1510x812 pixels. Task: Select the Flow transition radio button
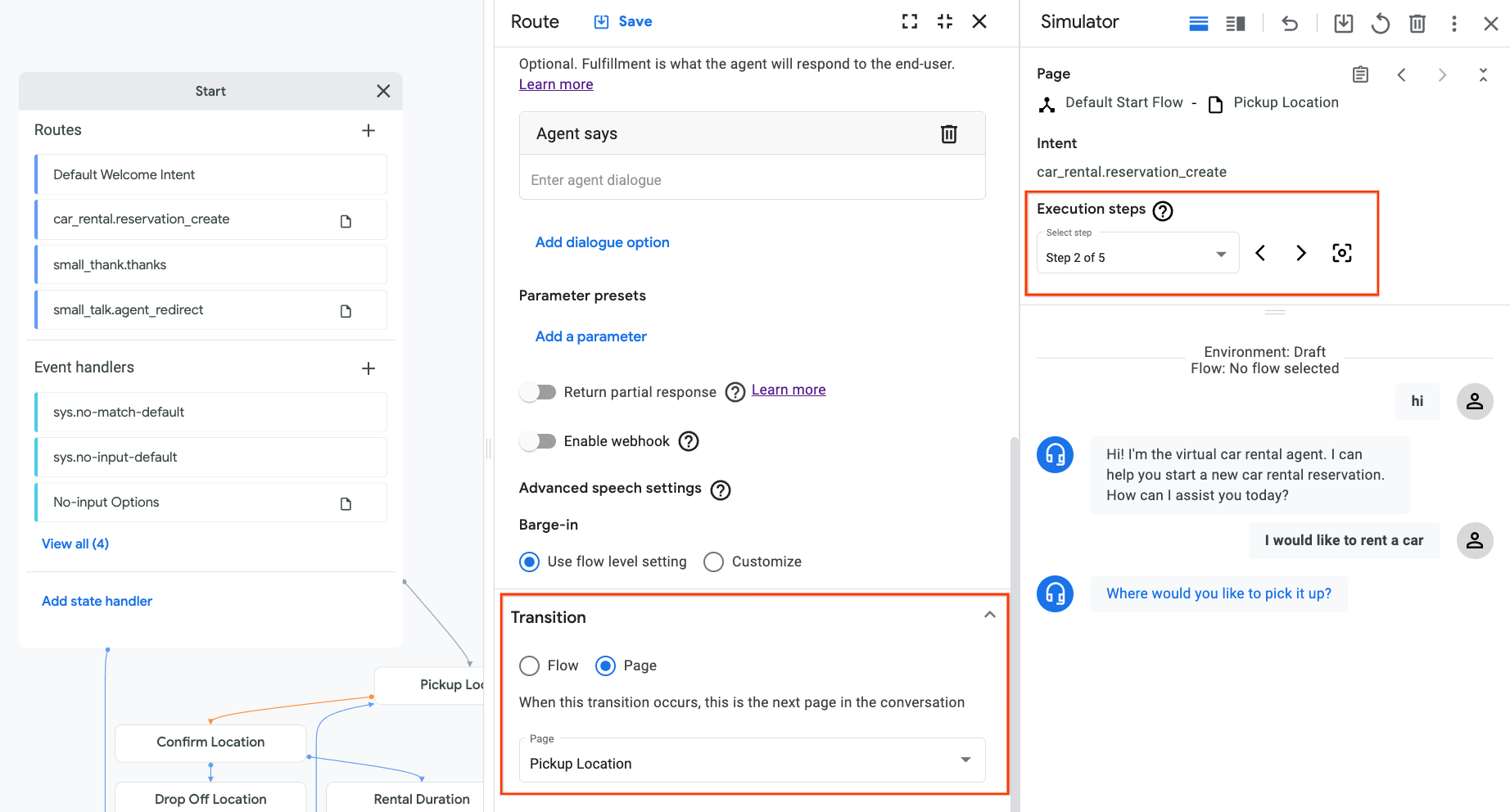[530, 665]
